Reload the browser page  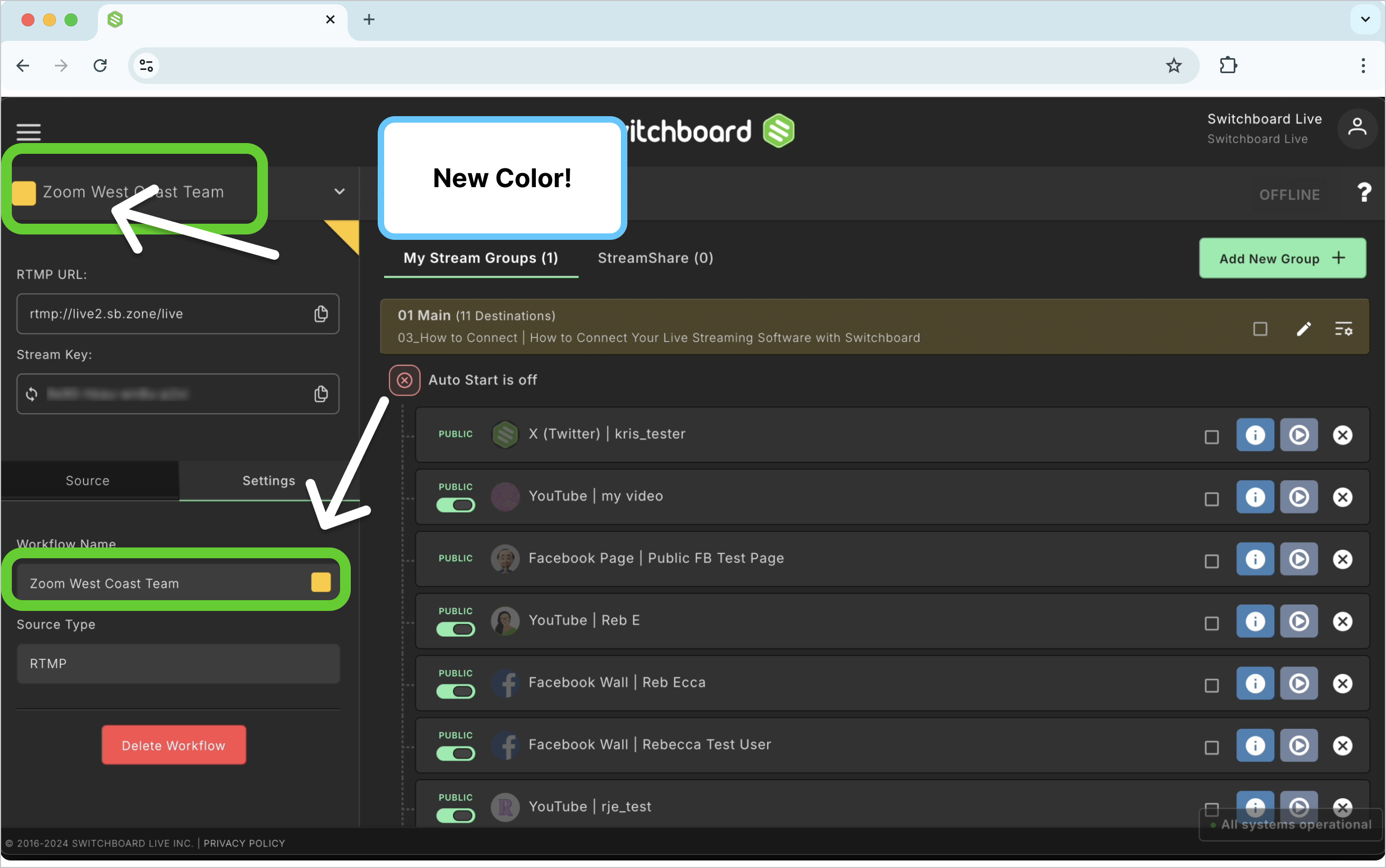tap(100, 66)
